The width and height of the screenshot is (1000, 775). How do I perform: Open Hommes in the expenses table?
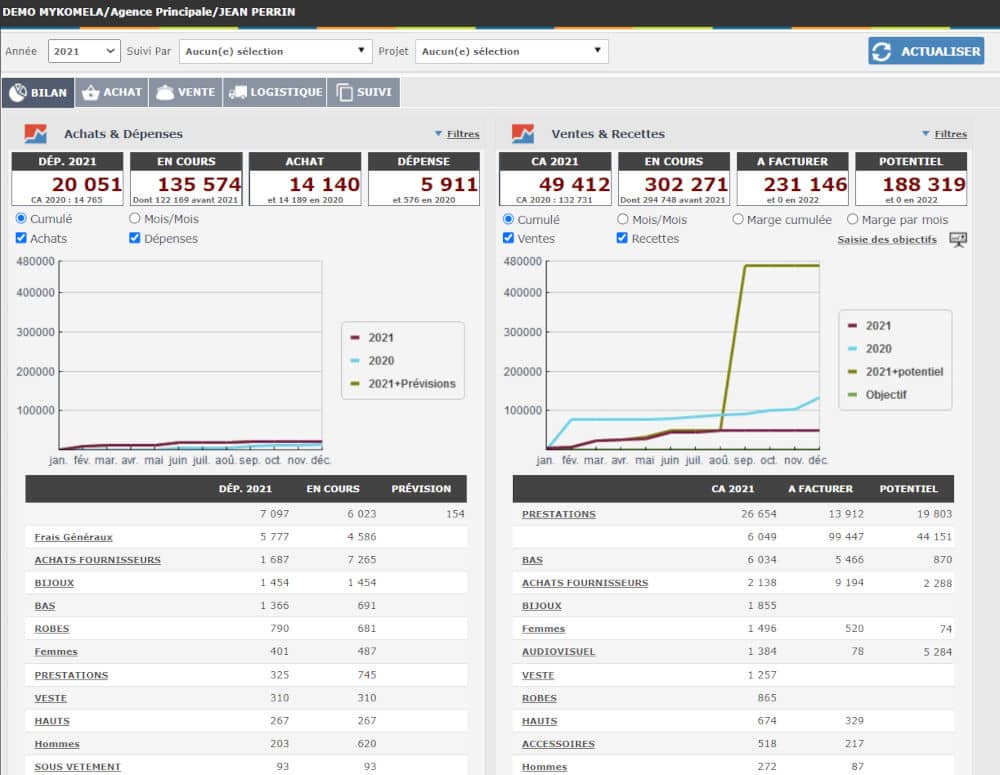[x=57, y=744]
